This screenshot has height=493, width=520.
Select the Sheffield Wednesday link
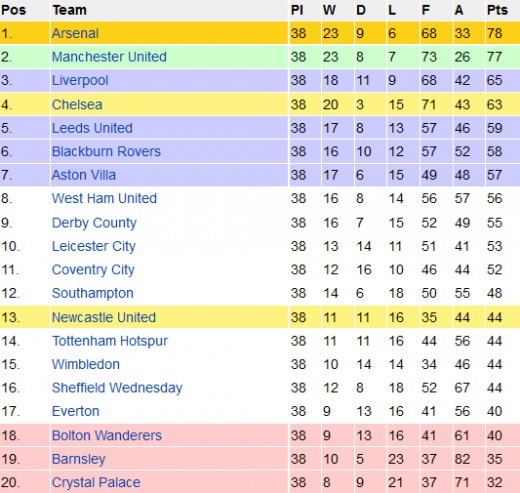click(117, 388)
